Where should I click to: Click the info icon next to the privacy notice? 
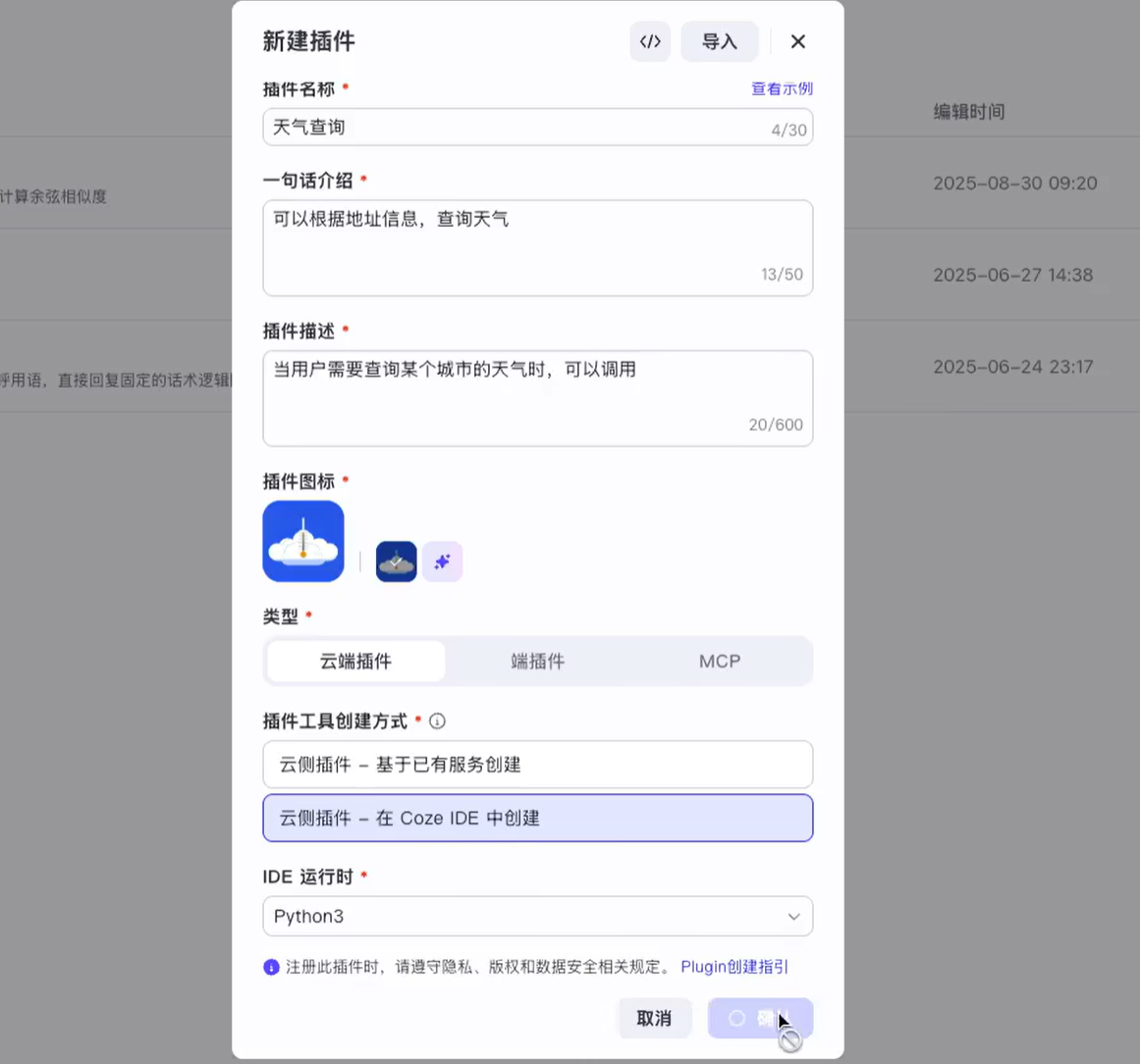coord(271,967)
